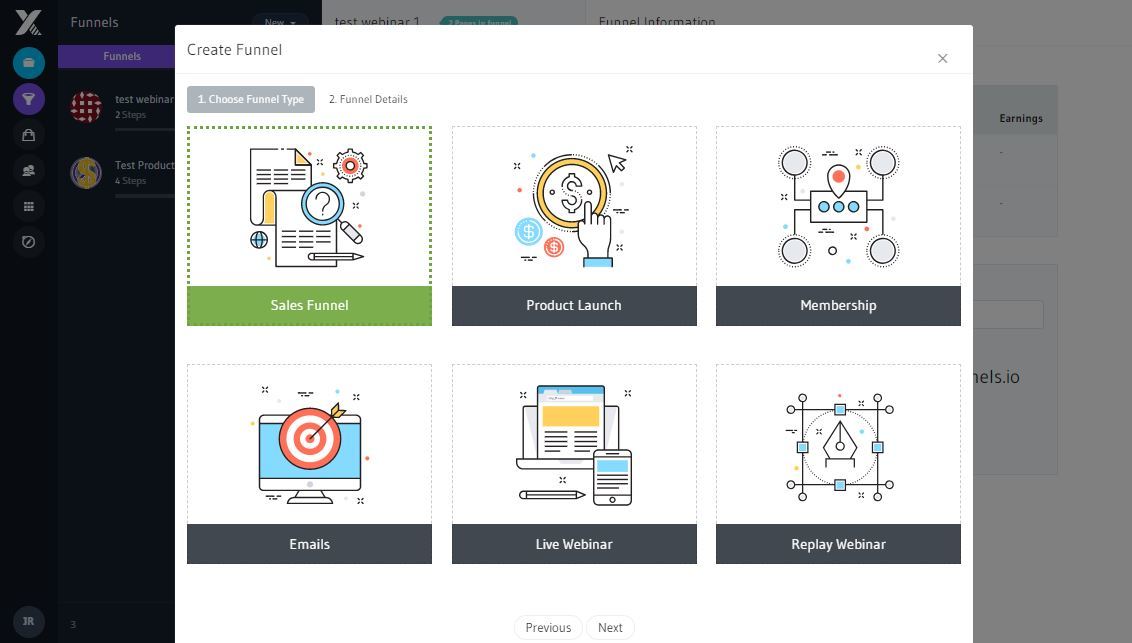
Task: Open the shopping bag sidebar icon
Action: pos(29,135)
